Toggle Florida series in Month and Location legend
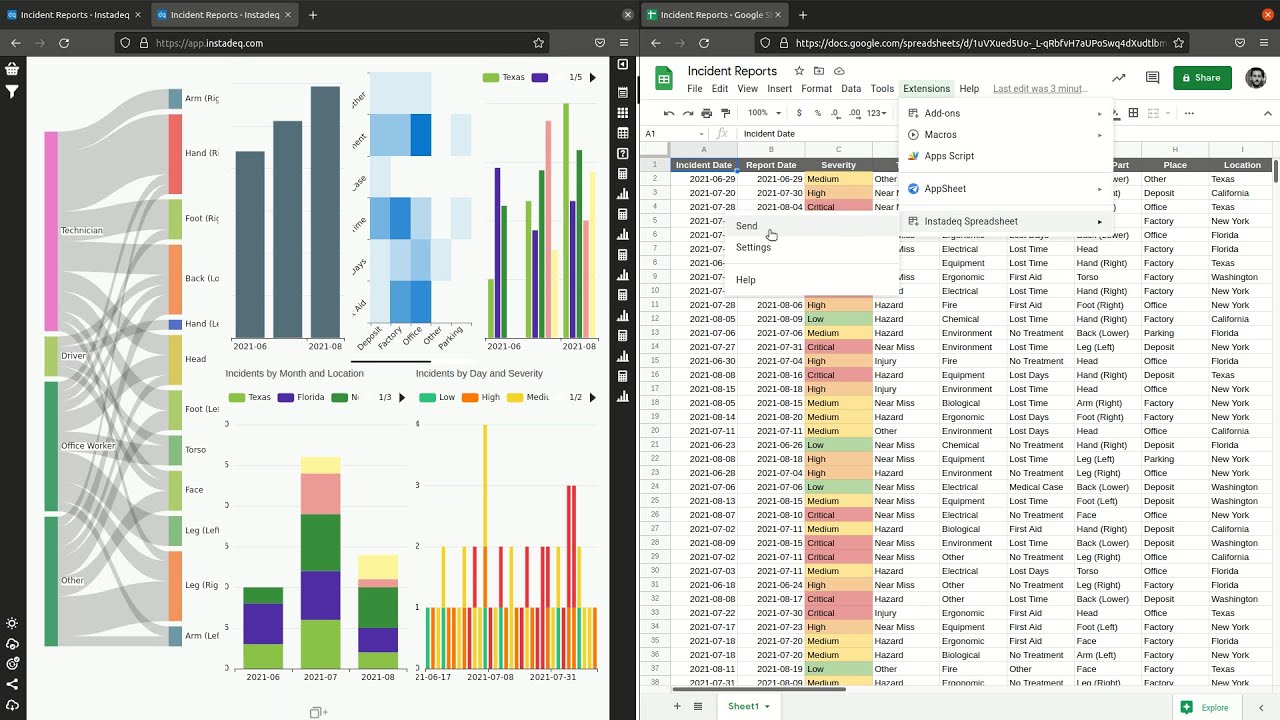 click(x=301, y=397)
